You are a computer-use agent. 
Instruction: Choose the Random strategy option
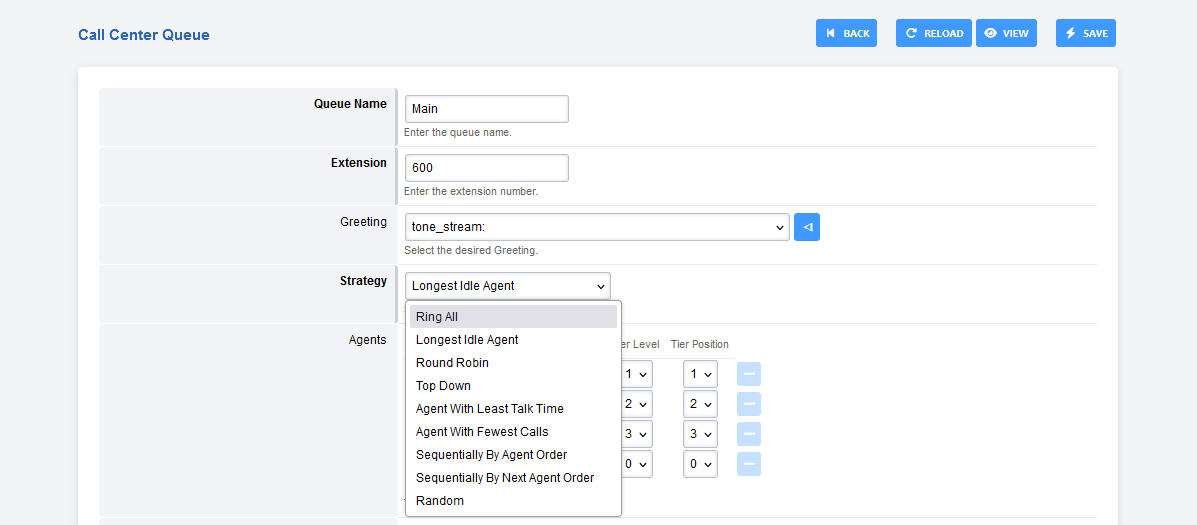pos(440,501)
